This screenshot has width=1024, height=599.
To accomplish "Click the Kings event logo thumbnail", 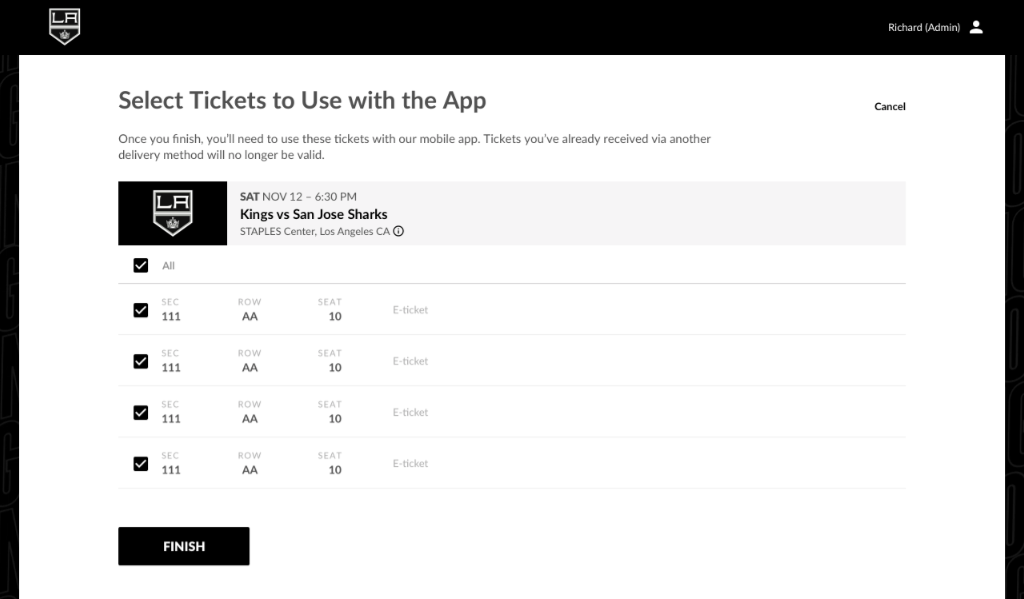I will coord(172,213).
